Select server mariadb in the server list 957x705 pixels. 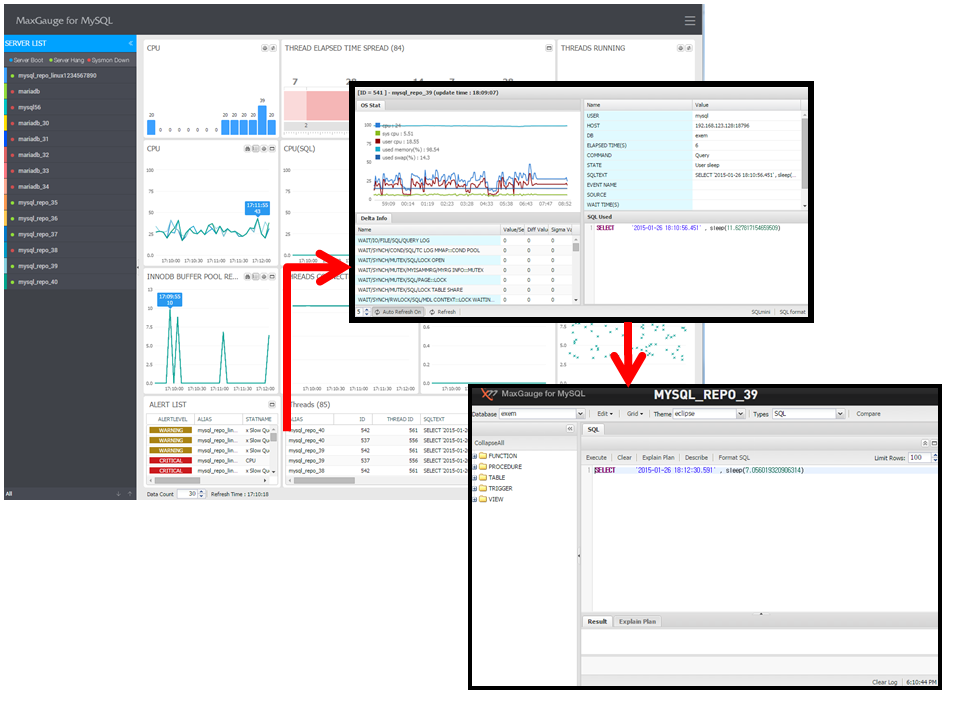coord(70,92)
